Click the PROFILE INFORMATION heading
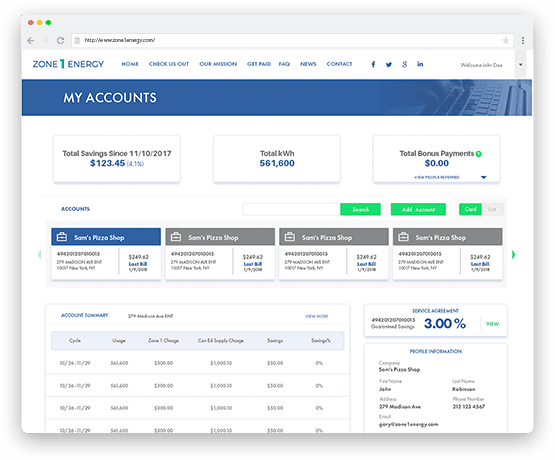Image resolution: width=555 pixels, height=460 pixels. 436,351
